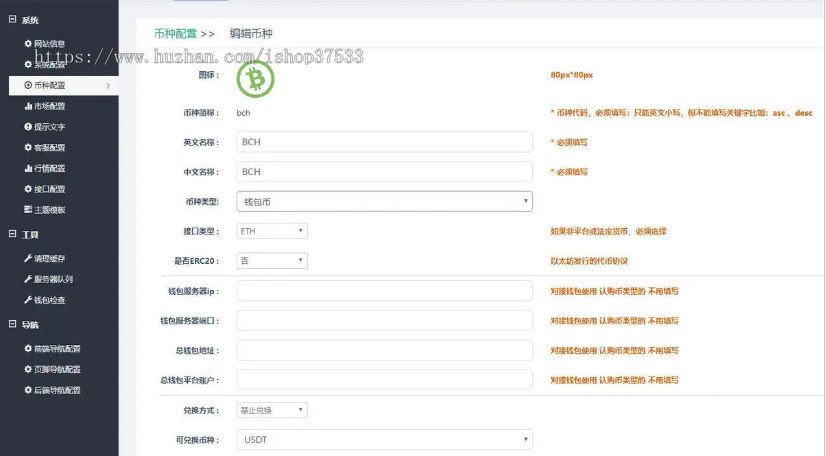Click the gear icon beside 后端导航配置
The image size is (826, 456).
(28, 390)
